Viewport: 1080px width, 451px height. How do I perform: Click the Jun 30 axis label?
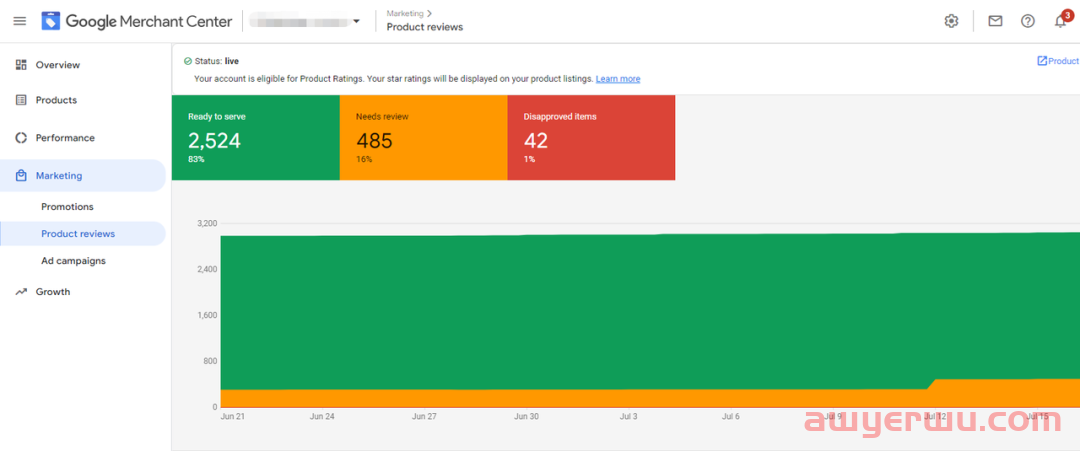click(526, 417)
